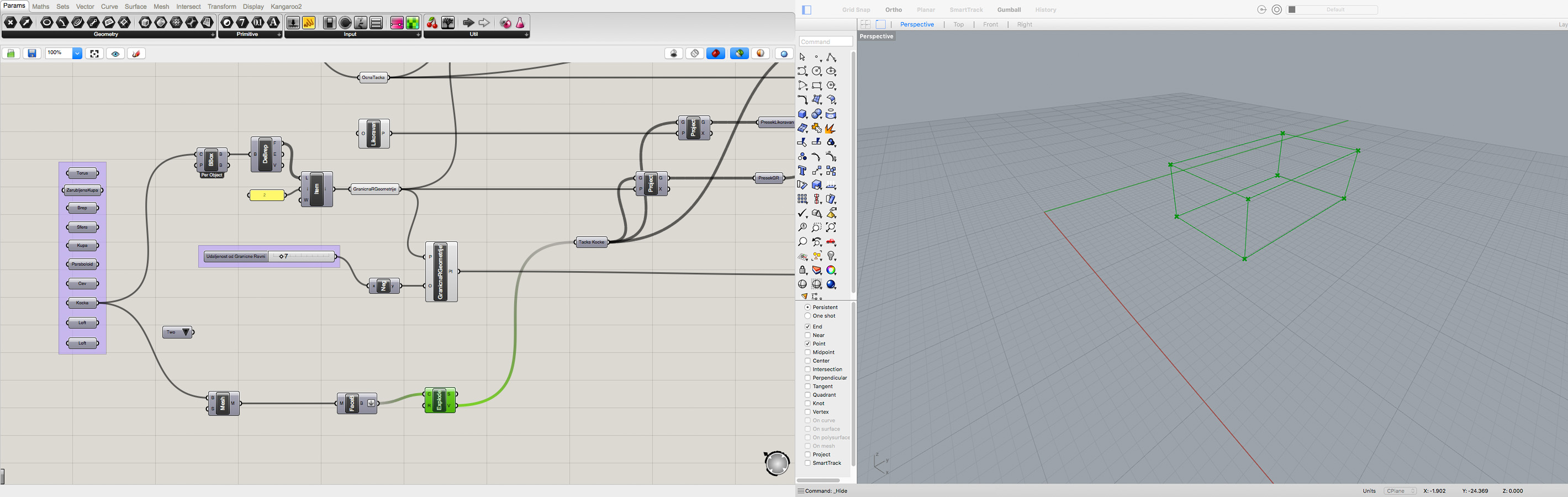The width and height of the screenshot is (1568, 497).
Task: Toggle the Gumball button
Action: tap(1009, 10)
